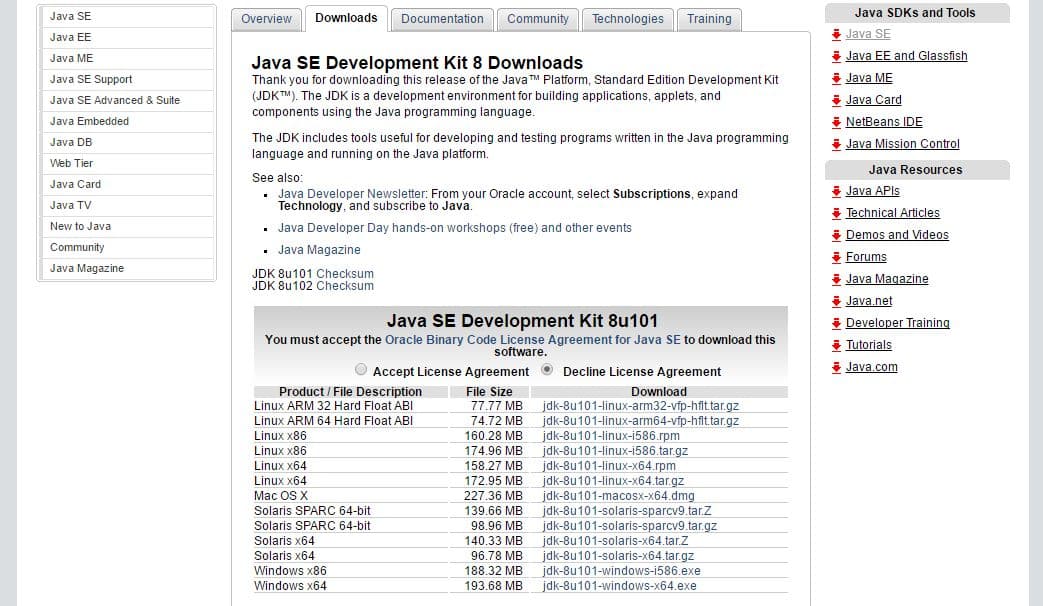Click the arrow icon beside Developer Training
The image size is (1043, 606).
point(836,323)
